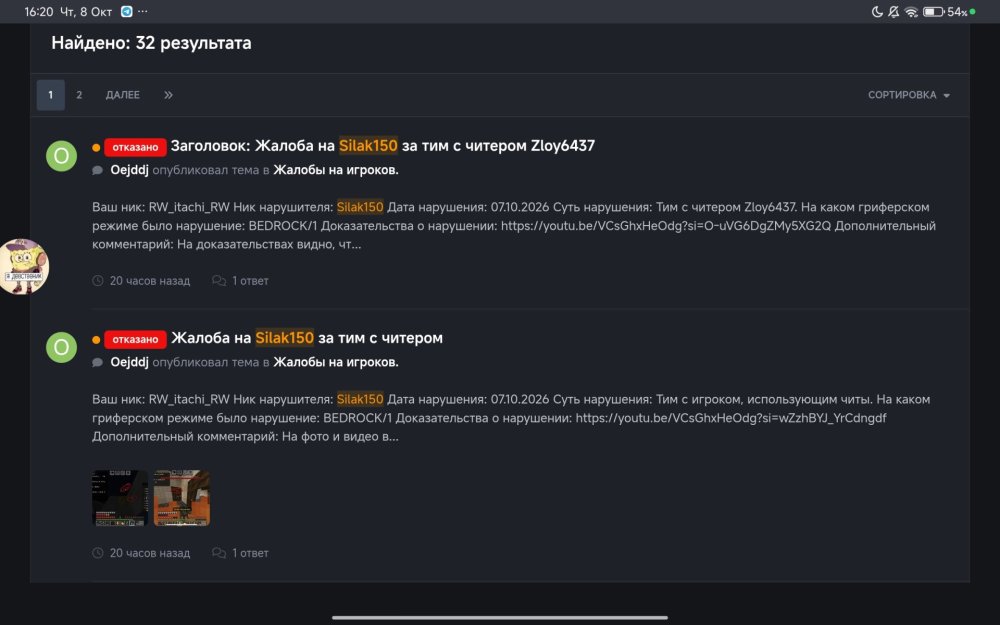Tap the home gesture bar at bottom
Viewport: 1000px width, 625px height.
click(x=500, y=617)
